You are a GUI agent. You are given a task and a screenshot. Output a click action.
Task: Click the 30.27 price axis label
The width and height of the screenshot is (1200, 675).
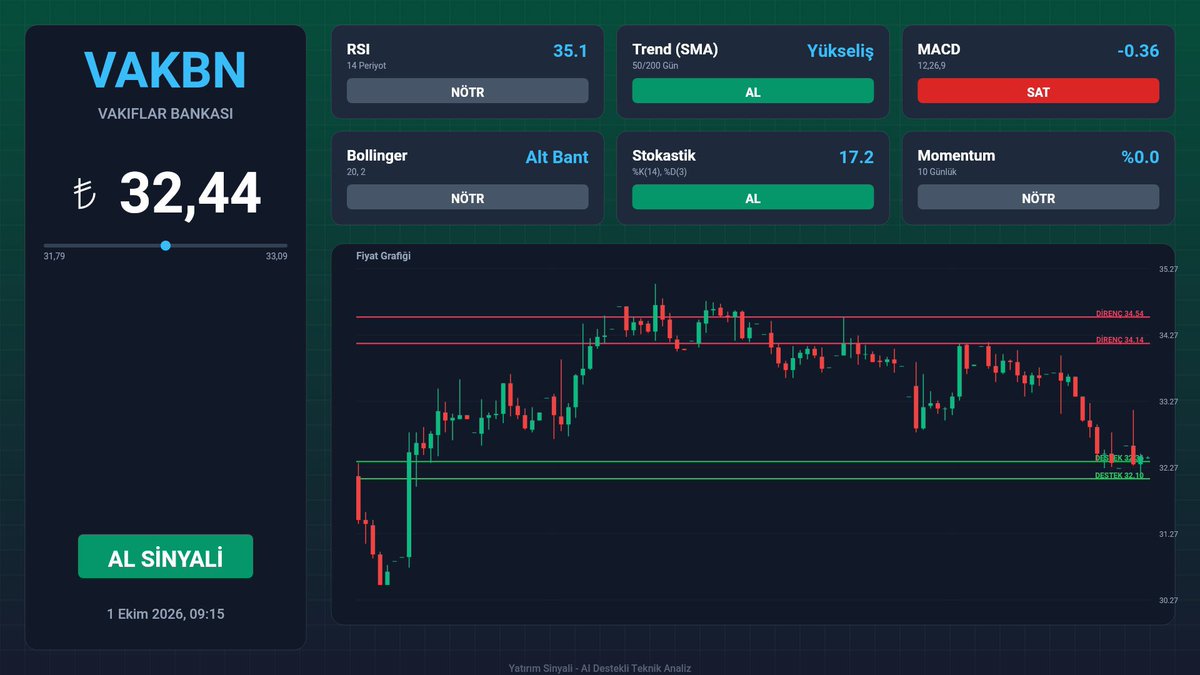coord(1169,600)
